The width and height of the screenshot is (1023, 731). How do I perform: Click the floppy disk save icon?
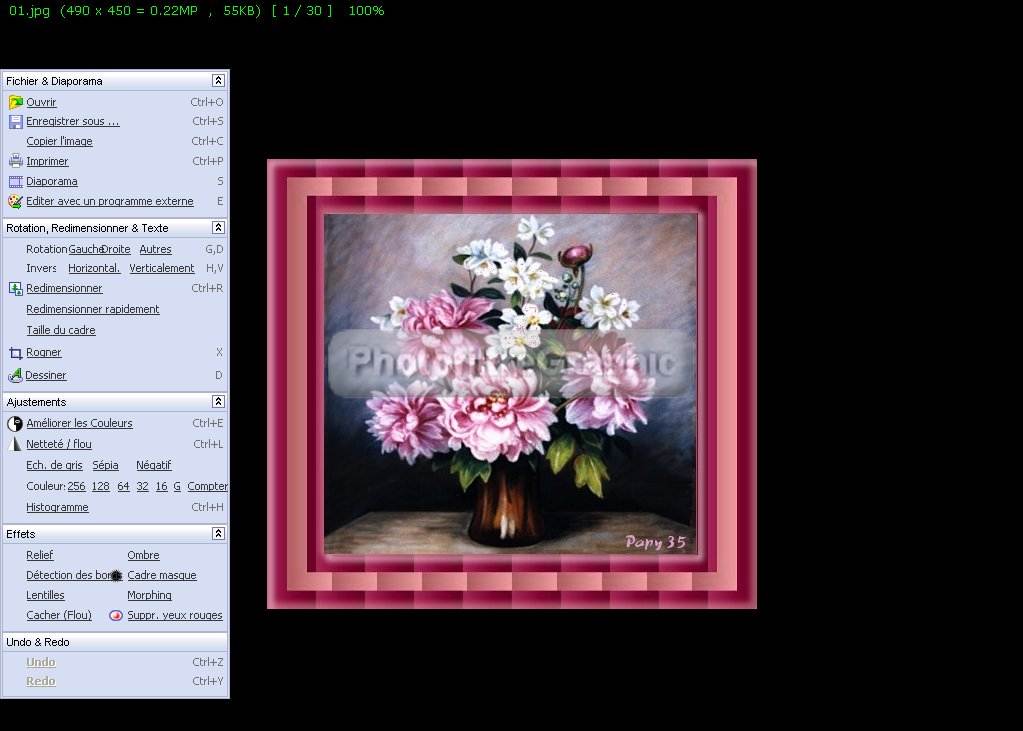(15, 122)
